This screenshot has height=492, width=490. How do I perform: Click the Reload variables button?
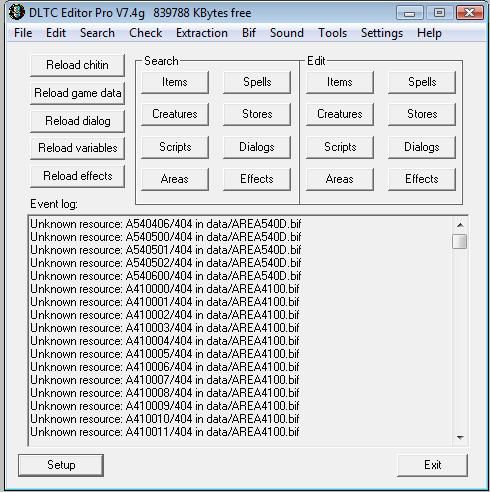click(x=77, y=148)
